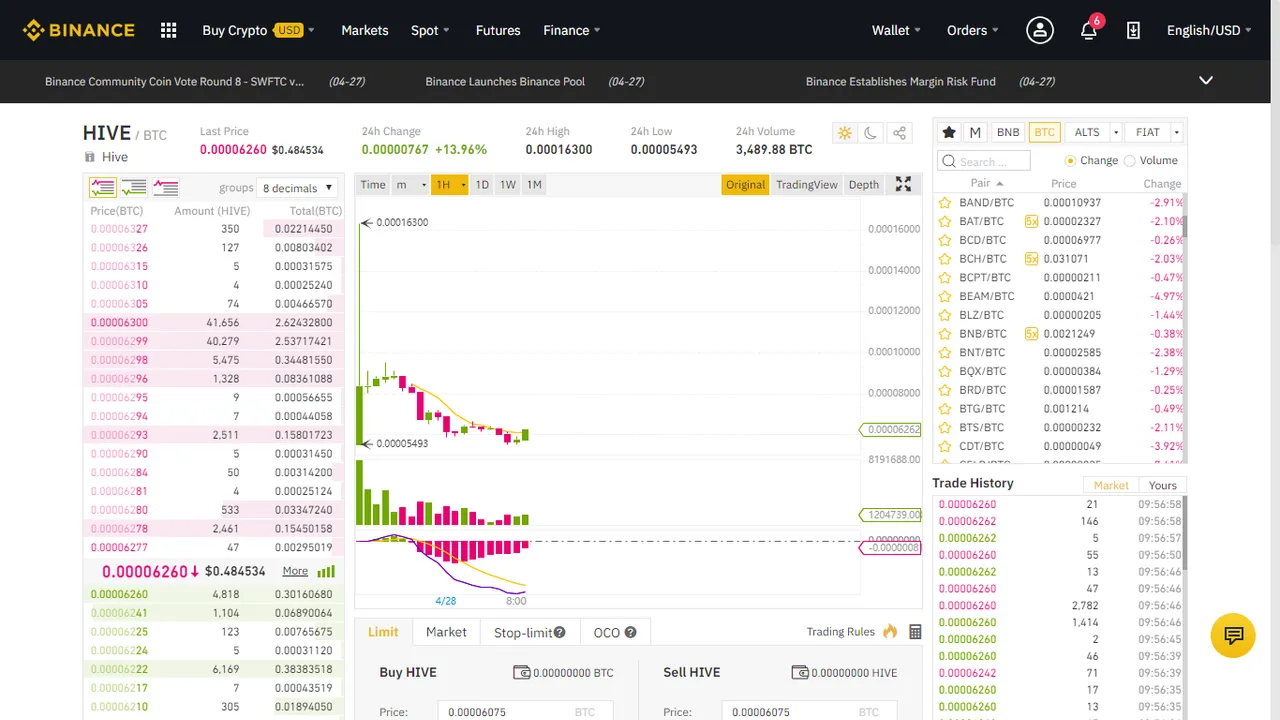Open the notifications bell icon
This screenshot has height=720, width=1280.
pyautogui.click(x=1089, y=30)
